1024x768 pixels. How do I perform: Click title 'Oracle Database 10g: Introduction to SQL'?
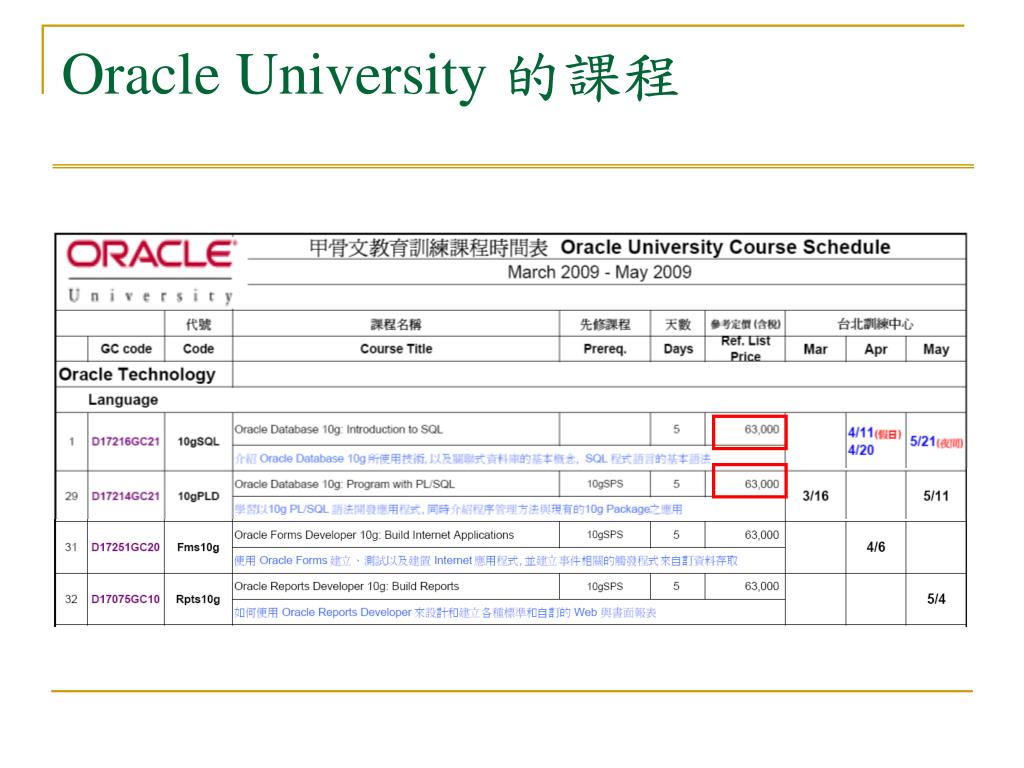338,429
